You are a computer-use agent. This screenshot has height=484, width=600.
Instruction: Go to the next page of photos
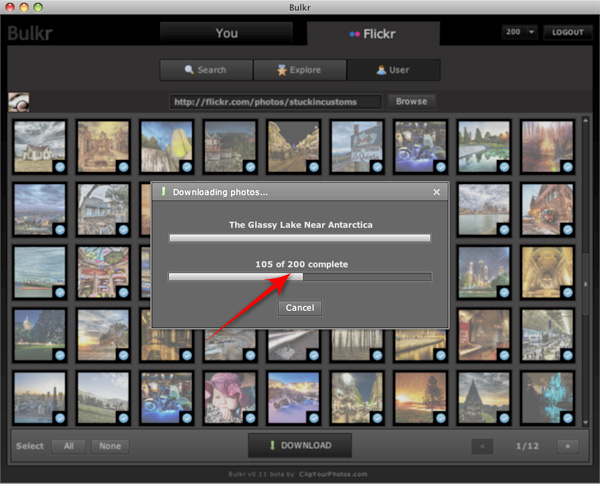pyautogui.click(x=567, y=446)
